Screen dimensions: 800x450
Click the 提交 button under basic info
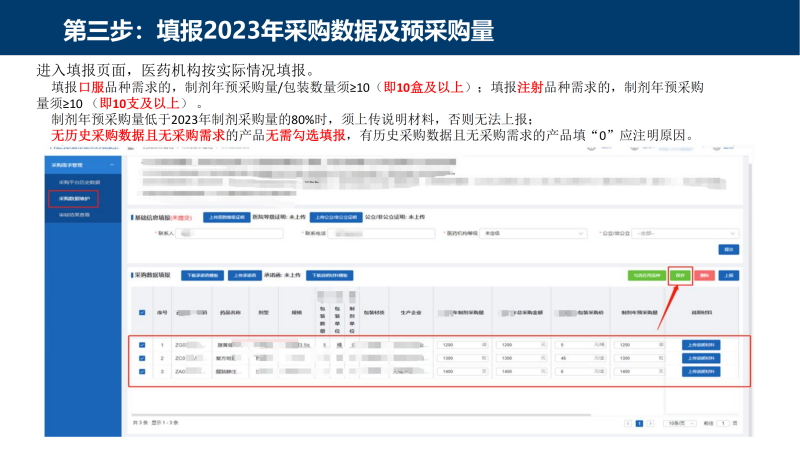(729, 249)
